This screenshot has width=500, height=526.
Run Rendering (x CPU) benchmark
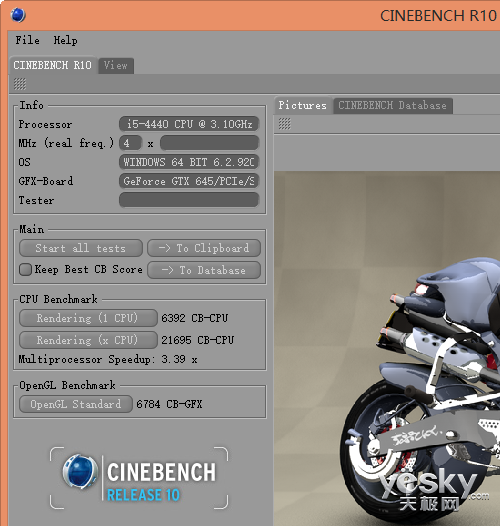[88, 340]
